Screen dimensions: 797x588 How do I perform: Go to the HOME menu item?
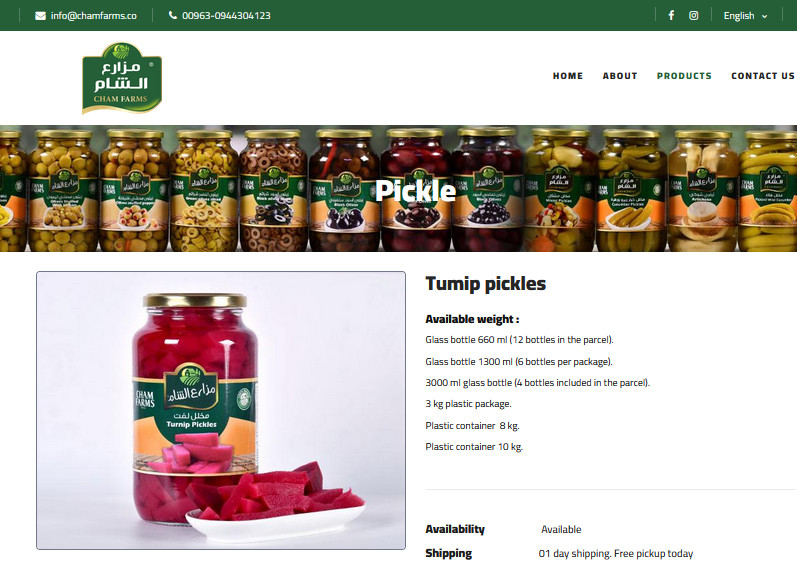pos(568,76)
